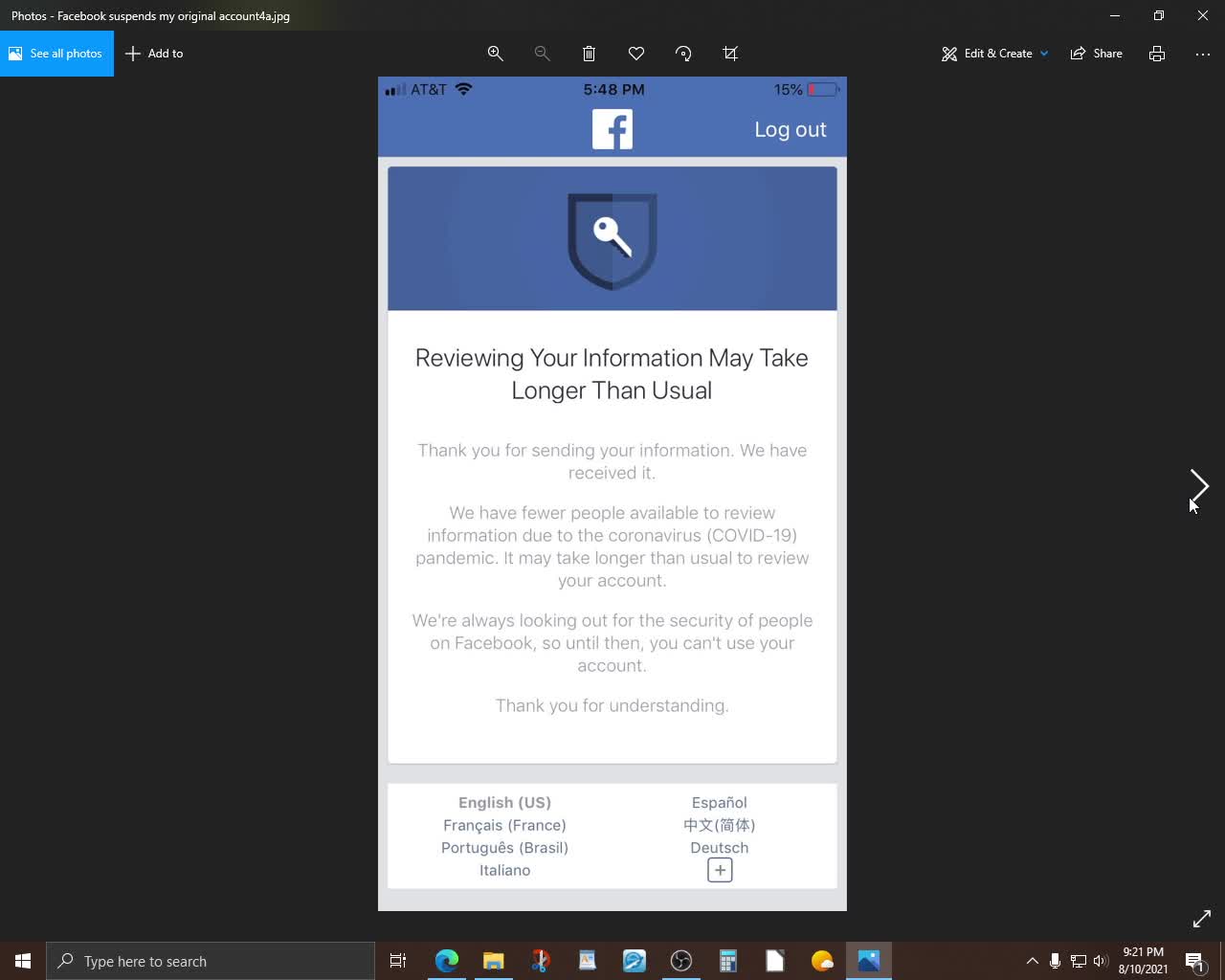The height and width of the screenshot is (980, 1225).
Task: Zoom in on the photo
Action: (496, 54)
